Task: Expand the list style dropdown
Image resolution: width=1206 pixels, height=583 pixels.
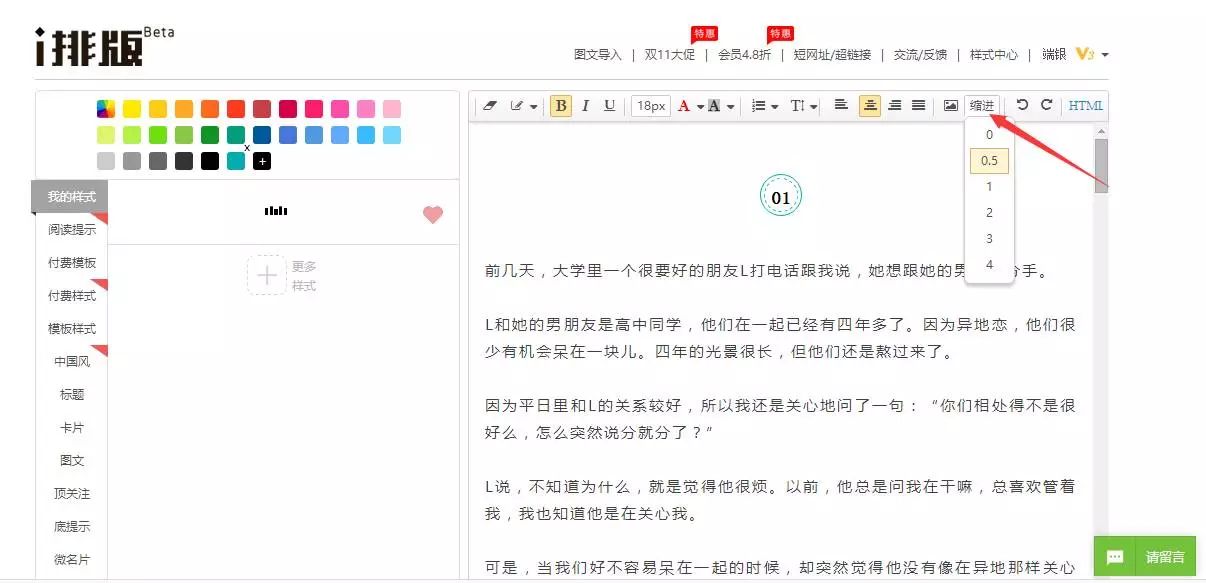Action: 775,107
